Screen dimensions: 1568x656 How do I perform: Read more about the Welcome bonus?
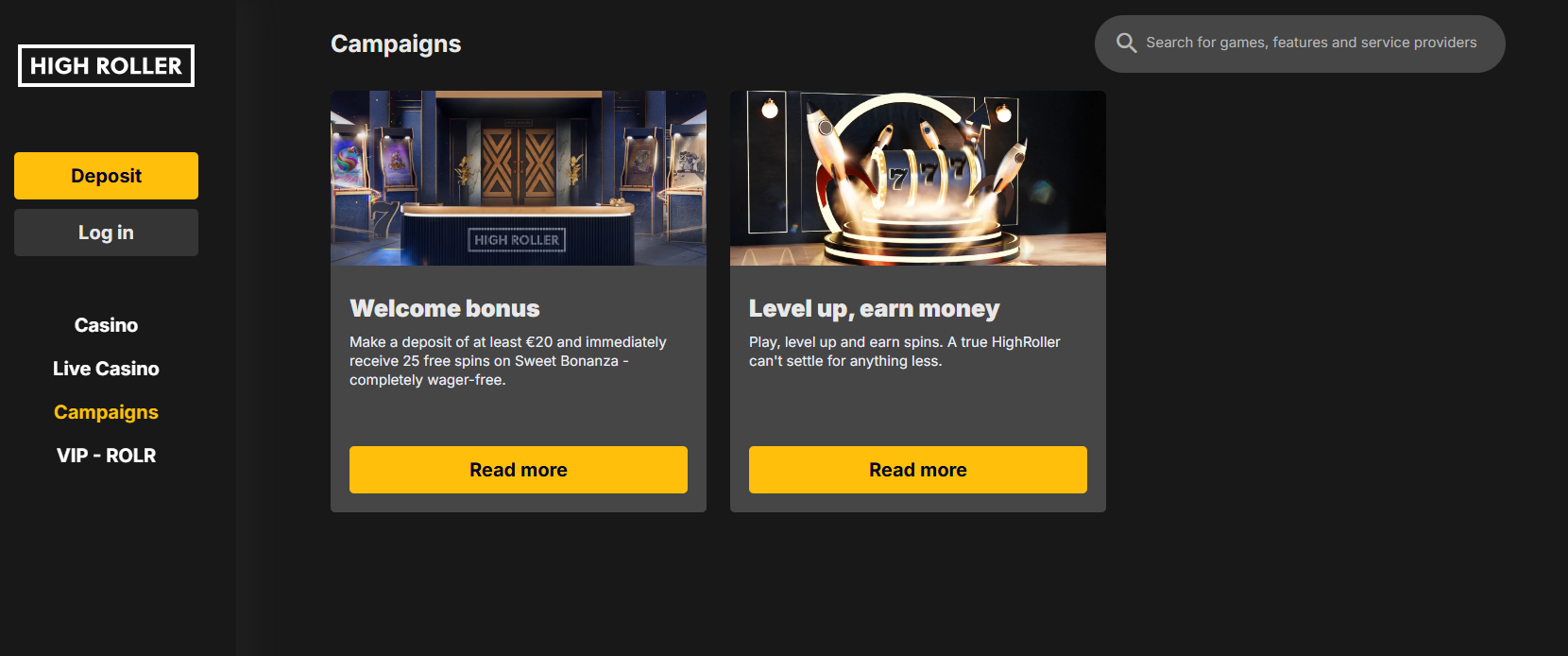click(519, 470)
